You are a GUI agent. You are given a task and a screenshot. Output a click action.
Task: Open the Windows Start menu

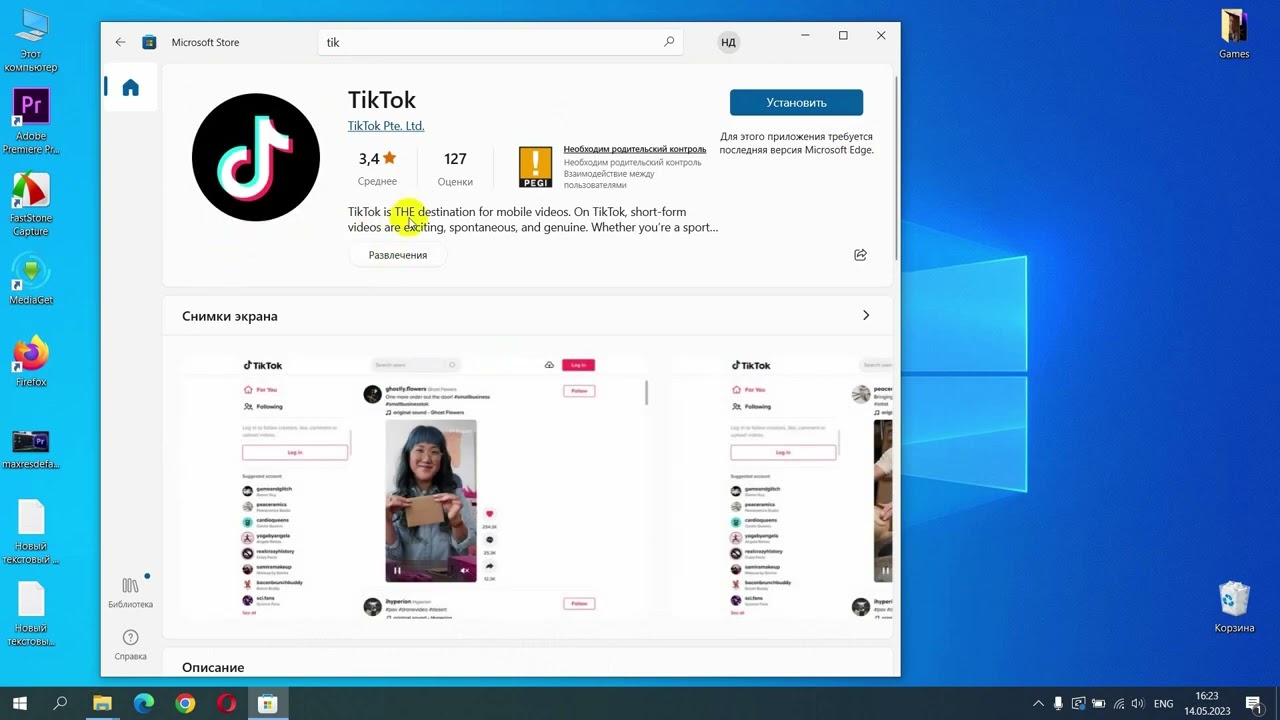(19, 704)
